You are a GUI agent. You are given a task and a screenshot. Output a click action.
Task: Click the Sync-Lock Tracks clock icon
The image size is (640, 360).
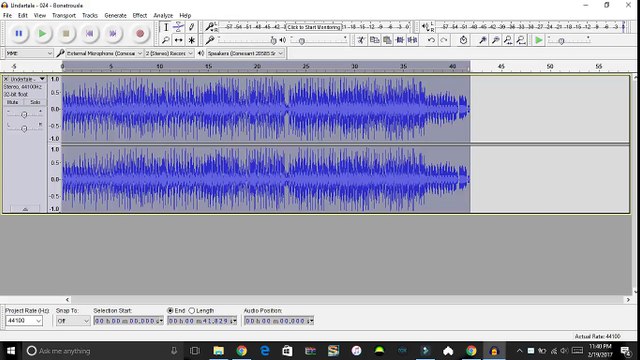[x=463, y=40]
